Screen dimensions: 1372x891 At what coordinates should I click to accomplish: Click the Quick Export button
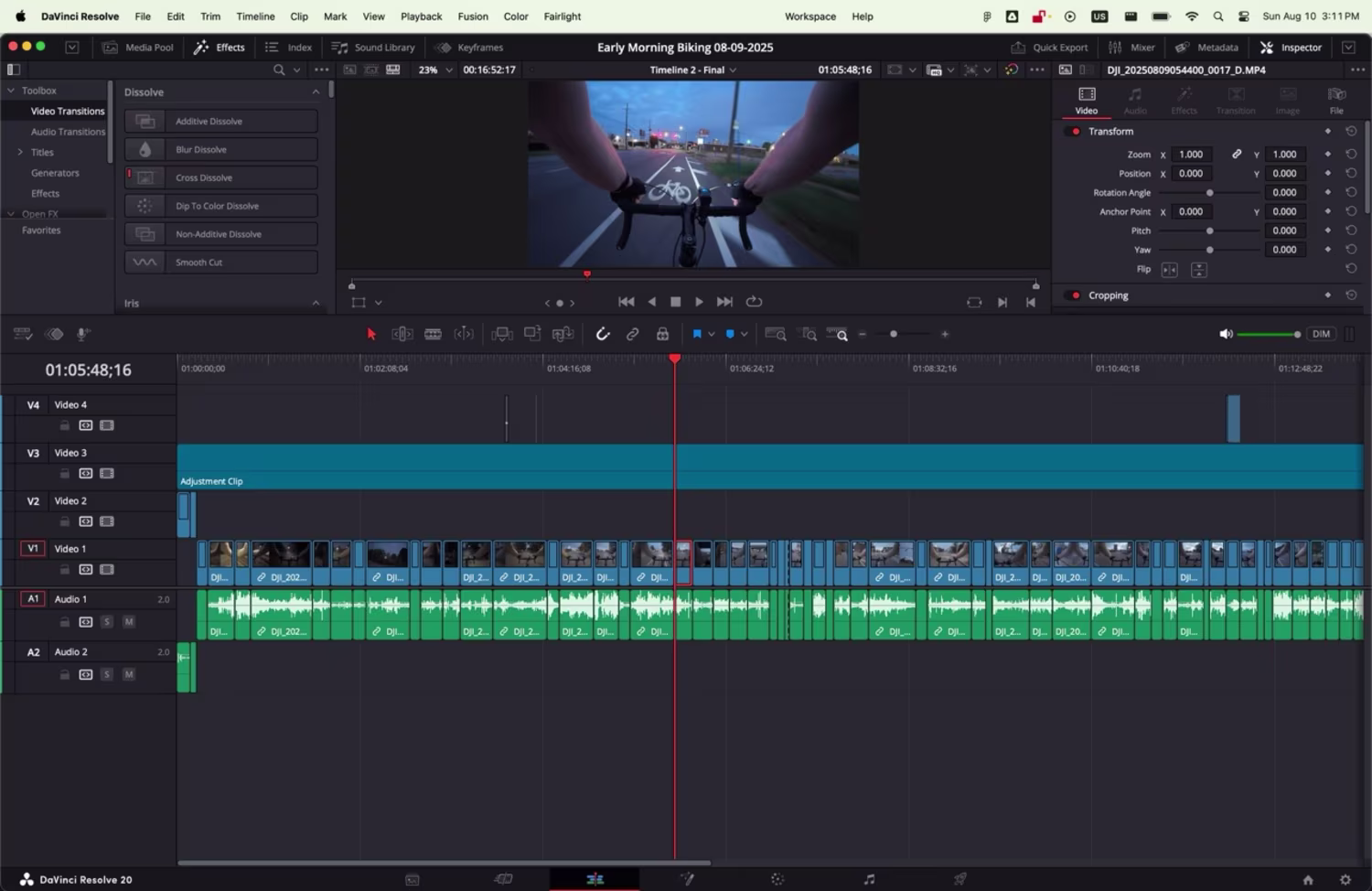tap(1049, 47)
